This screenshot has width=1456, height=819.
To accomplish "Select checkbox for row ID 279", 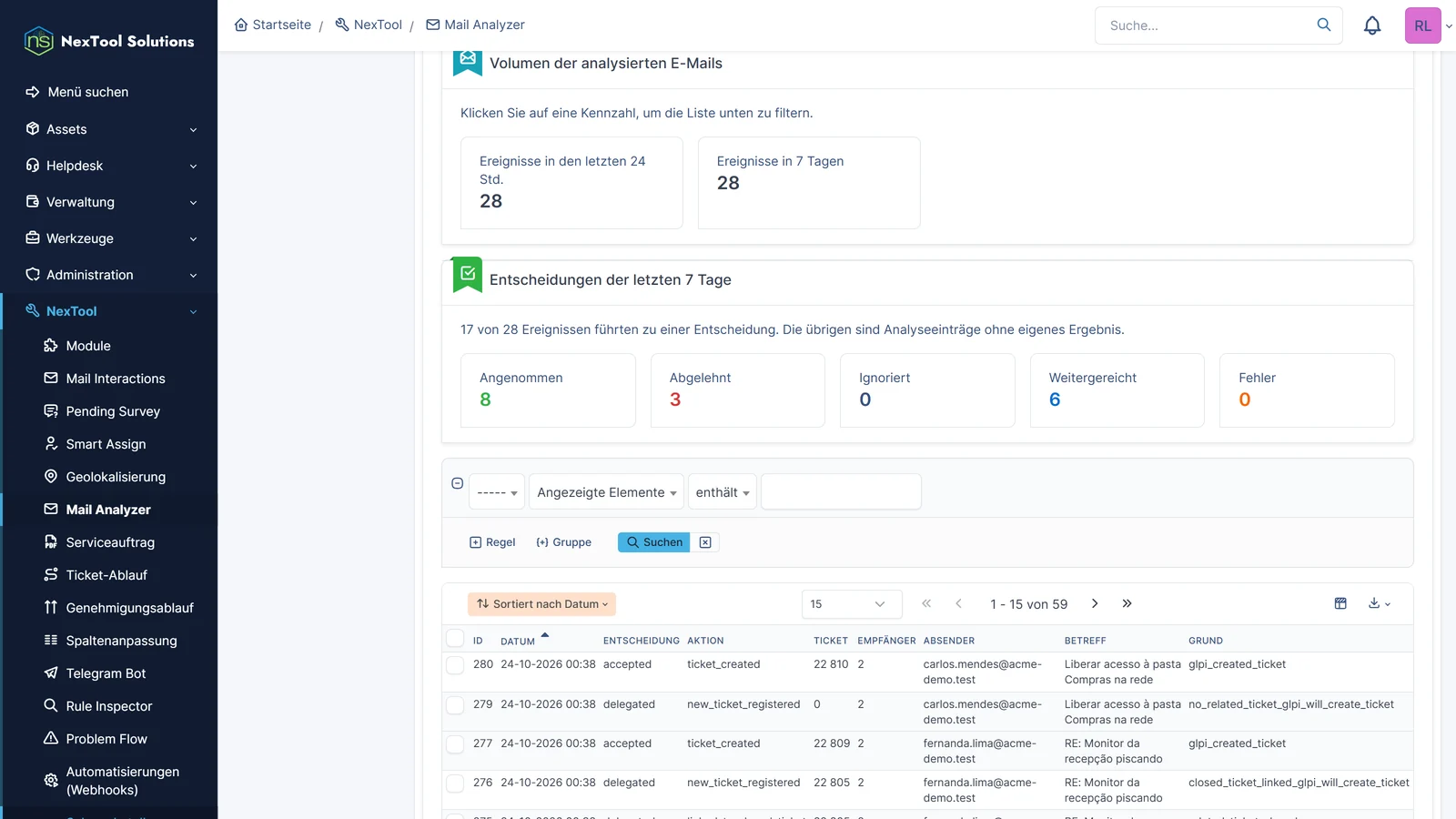I will (x=455, y=704).
